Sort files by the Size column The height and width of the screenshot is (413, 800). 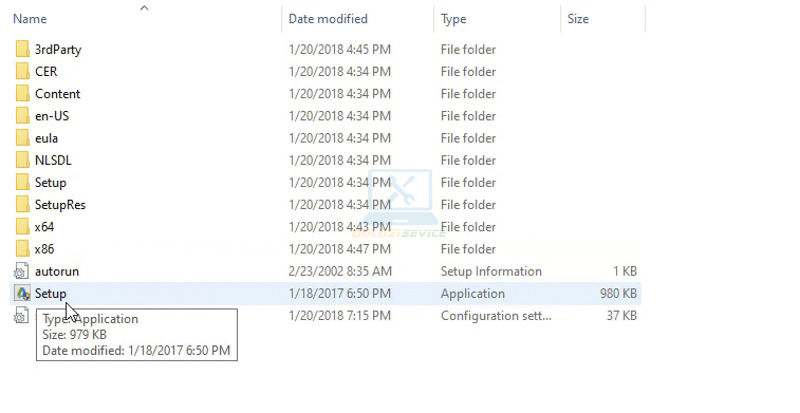(578, 19)
